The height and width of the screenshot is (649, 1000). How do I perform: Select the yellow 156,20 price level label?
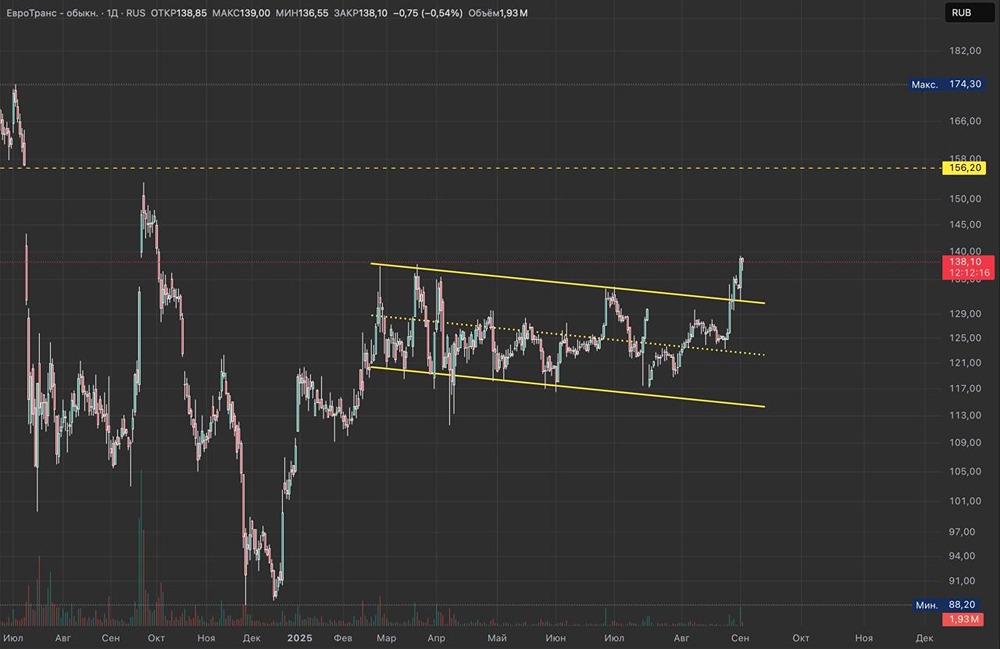coord(965,168)
